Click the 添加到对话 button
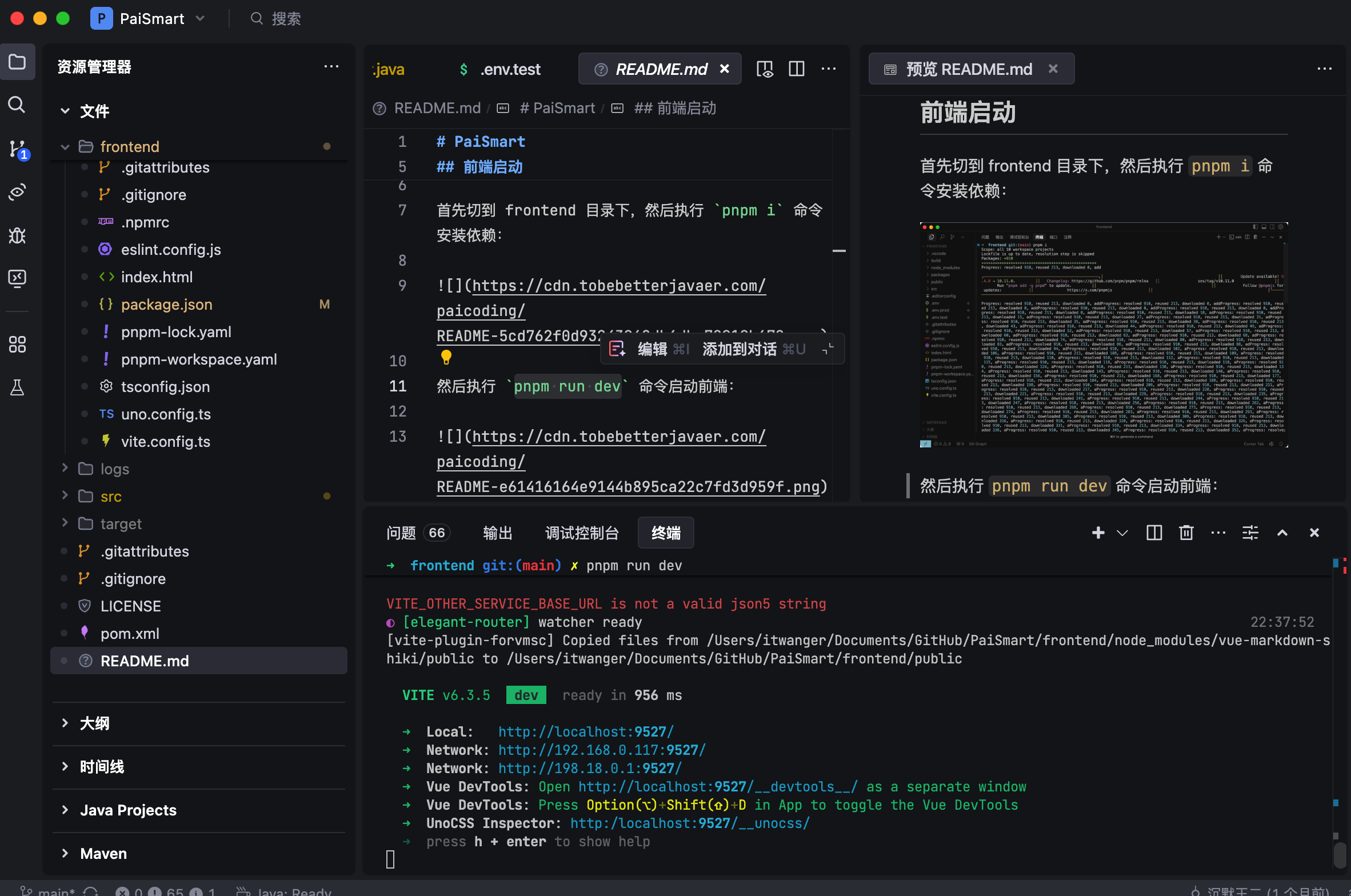The width and height of the screenshot is (1351, 896). click(x=739, y=349)
